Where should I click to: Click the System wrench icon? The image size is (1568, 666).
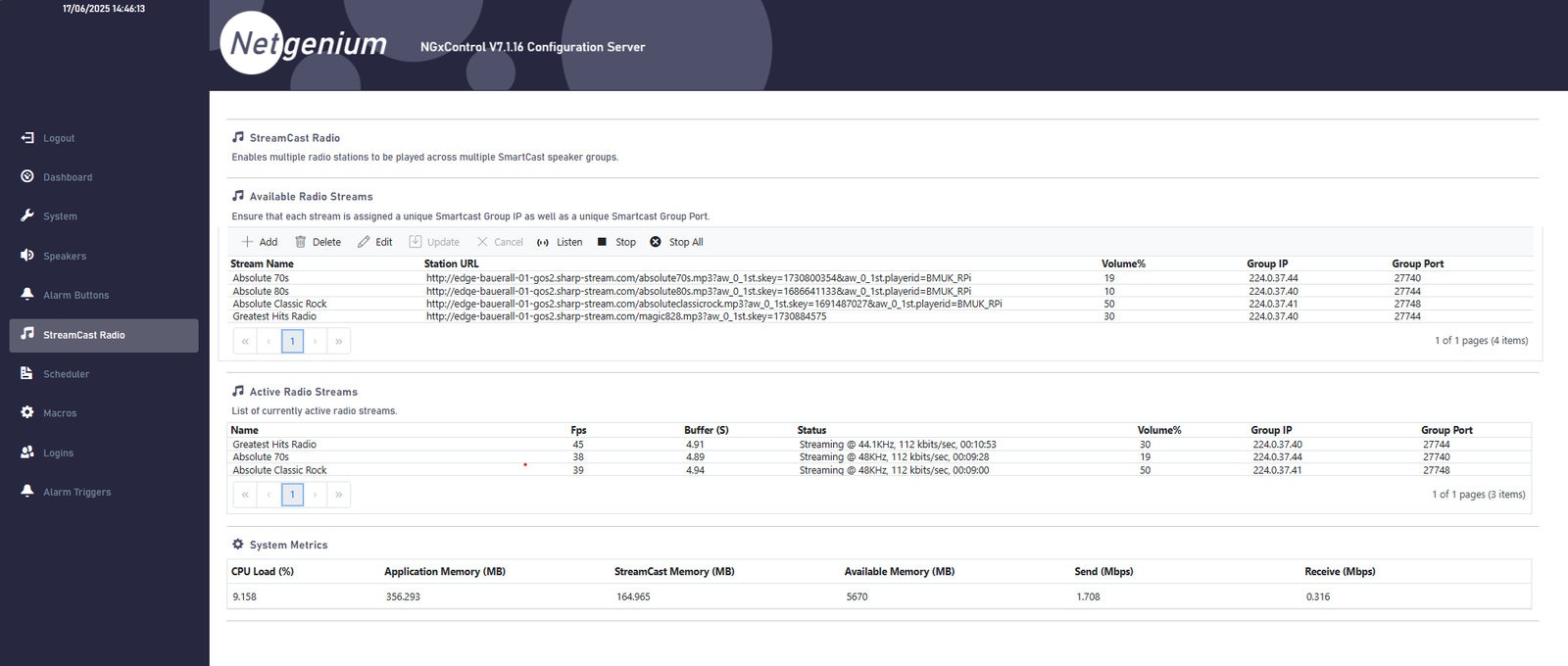click(x=27, y=215)
